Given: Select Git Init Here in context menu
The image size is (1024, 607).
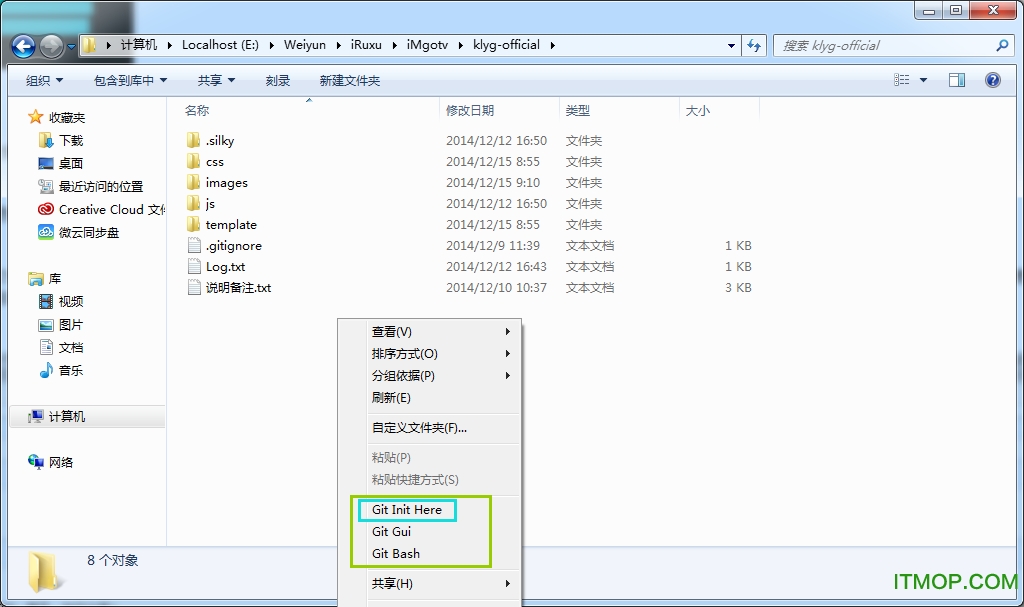Looking at the screenshot, I should pos(407,510).
